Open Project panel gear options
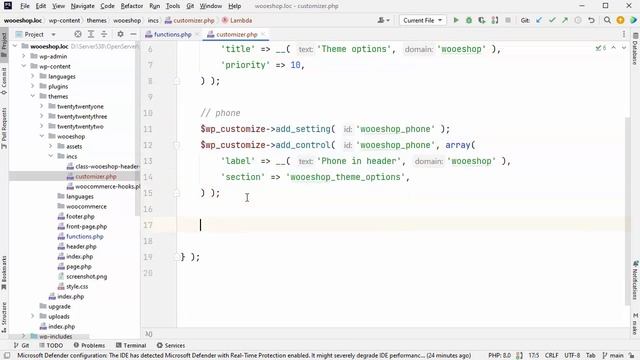The height and width of the screenshot is (360, 640). click(120, 34)
